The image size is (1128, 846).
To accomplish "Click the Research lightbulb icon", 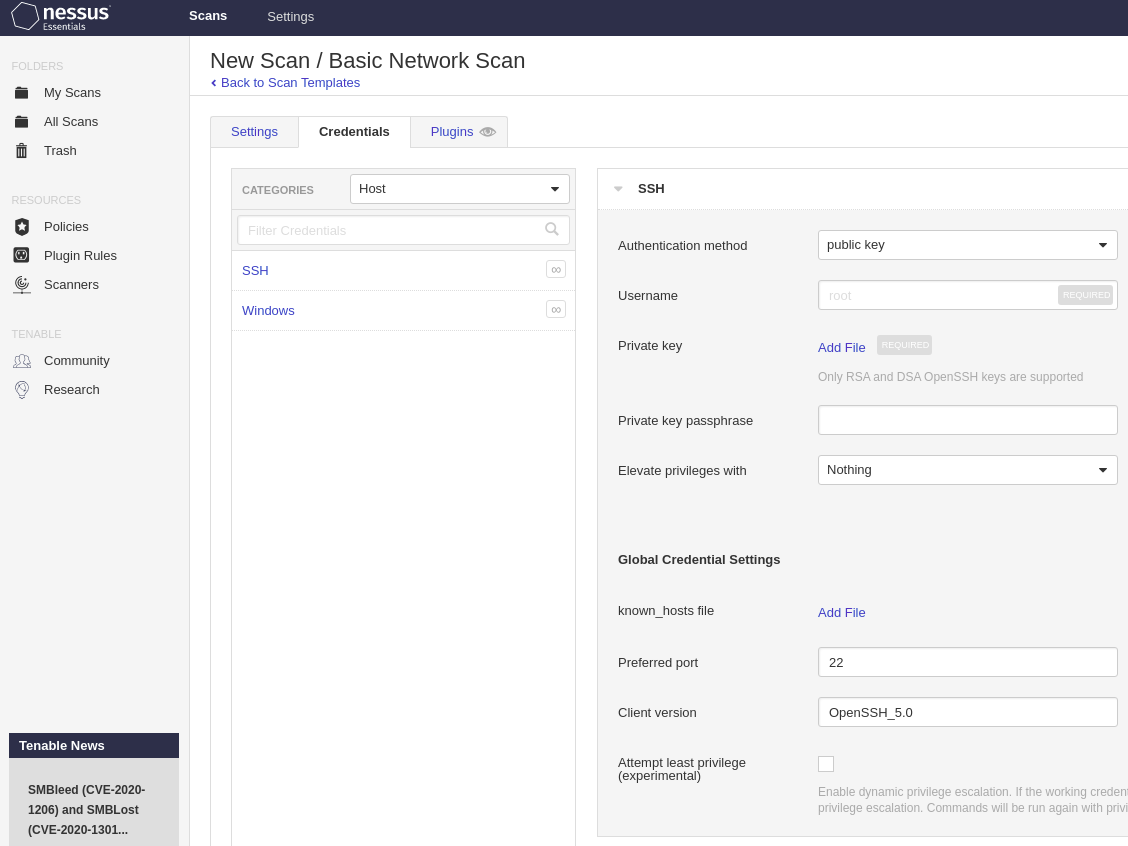I will click(x=21, y=390).
